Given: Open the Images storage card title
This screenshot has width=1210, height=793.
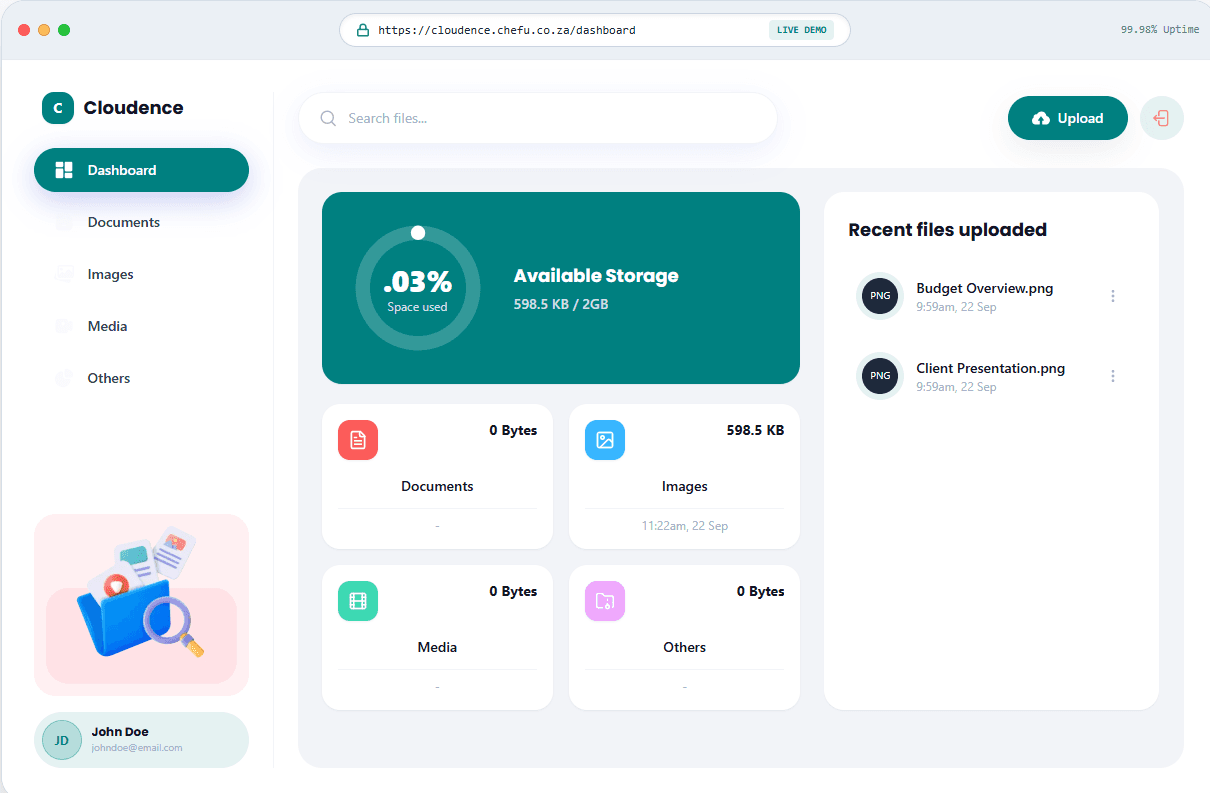Looking at the screenshot, I should (x=685, y=486).
